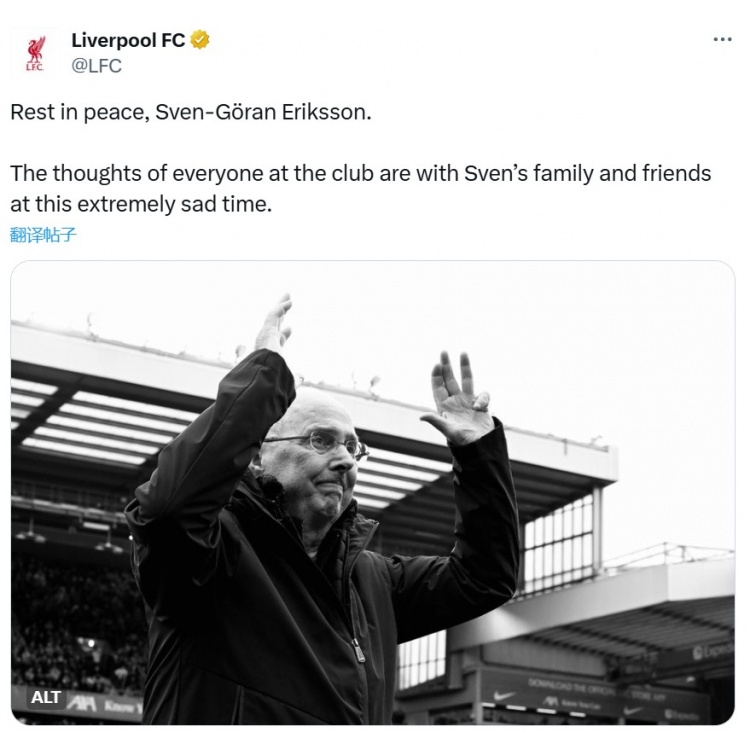Click the 'Rest in peace, Sven-Göran Eriksson' line
Image resolution: width=750 pixels, height=732 pixels.
190,112
